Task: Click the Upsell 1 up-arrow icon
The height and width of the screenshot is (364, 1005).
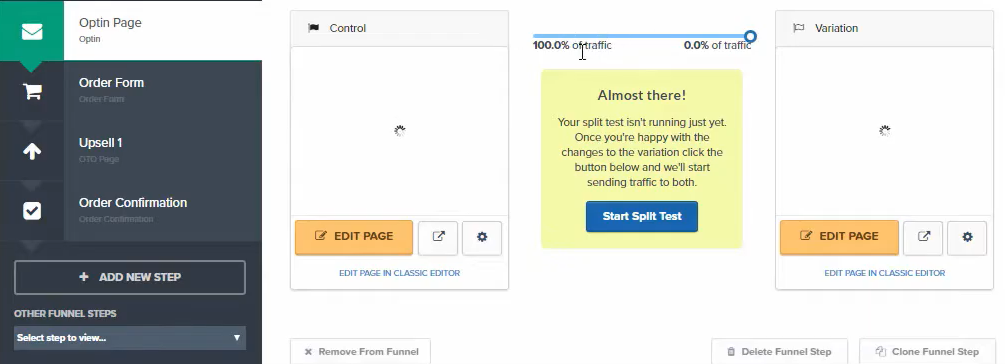Action: (x=32, y=151)
